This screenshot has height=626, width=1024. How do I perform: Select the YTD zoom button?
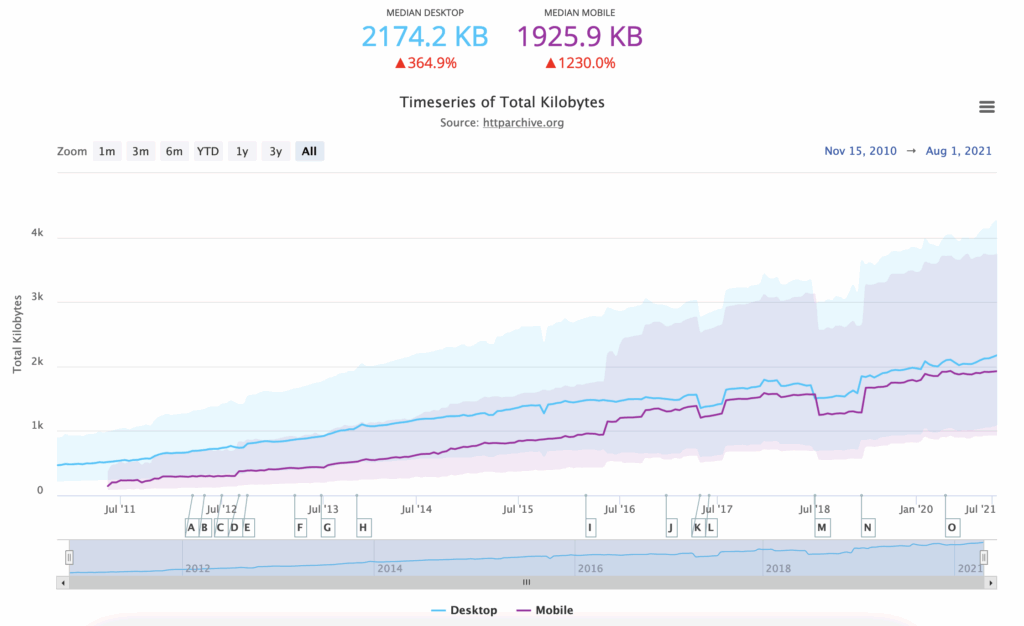(208, 151)
